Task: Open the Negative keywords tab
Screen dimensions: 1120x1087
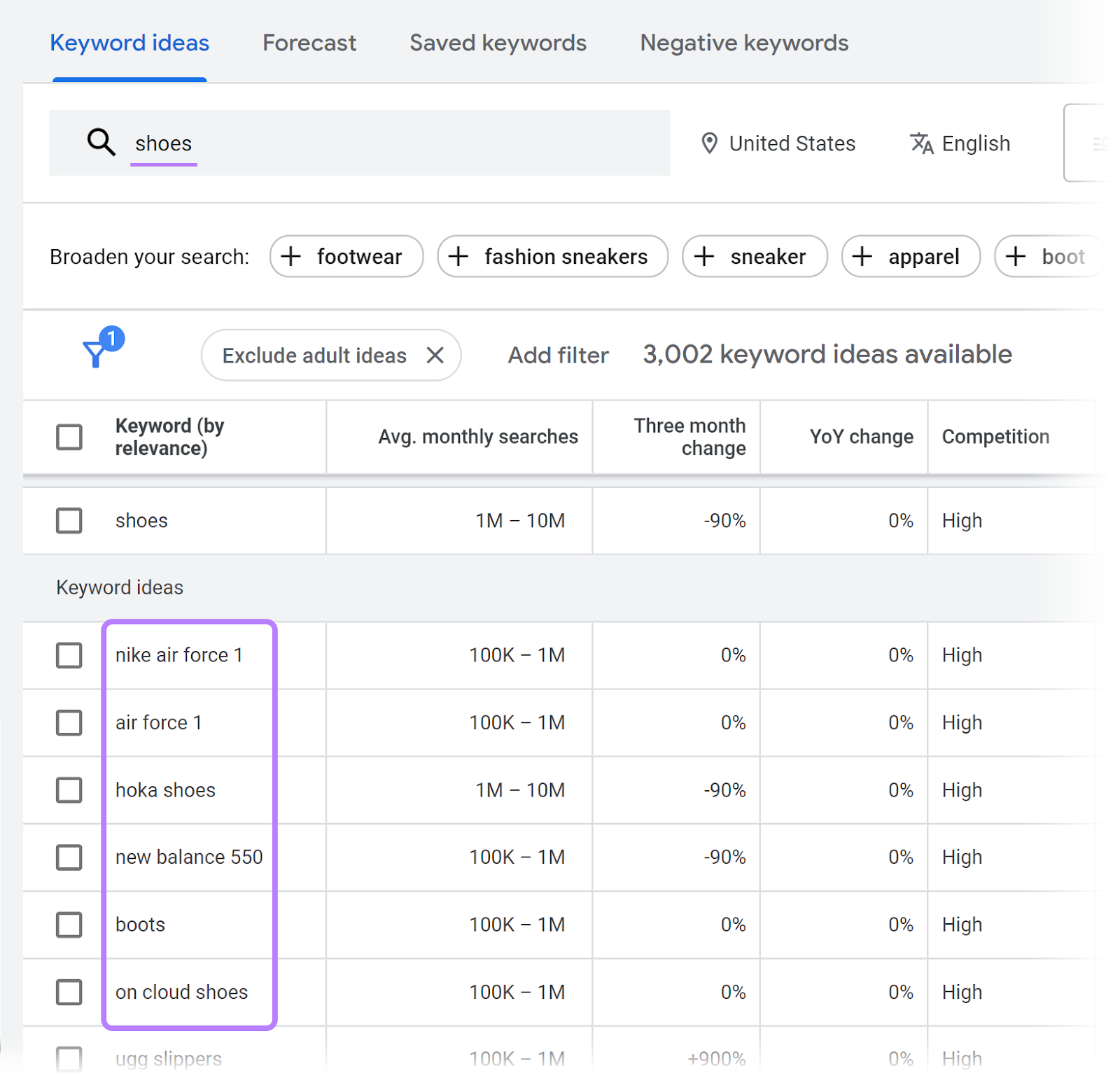Action: tap(743, 43)
